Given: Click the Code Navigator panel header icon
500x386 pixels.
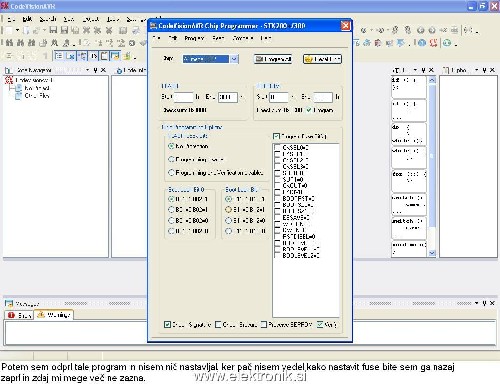Looking at the screenshot, I should (x=9, y=70).
